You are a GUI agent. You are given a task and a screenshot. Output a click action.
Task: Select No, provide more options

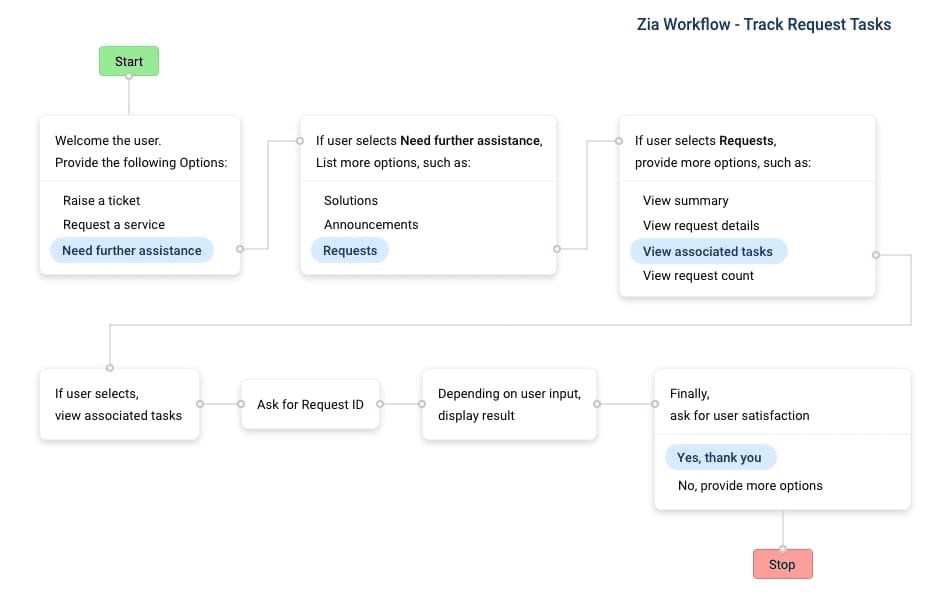pos(750,485)
